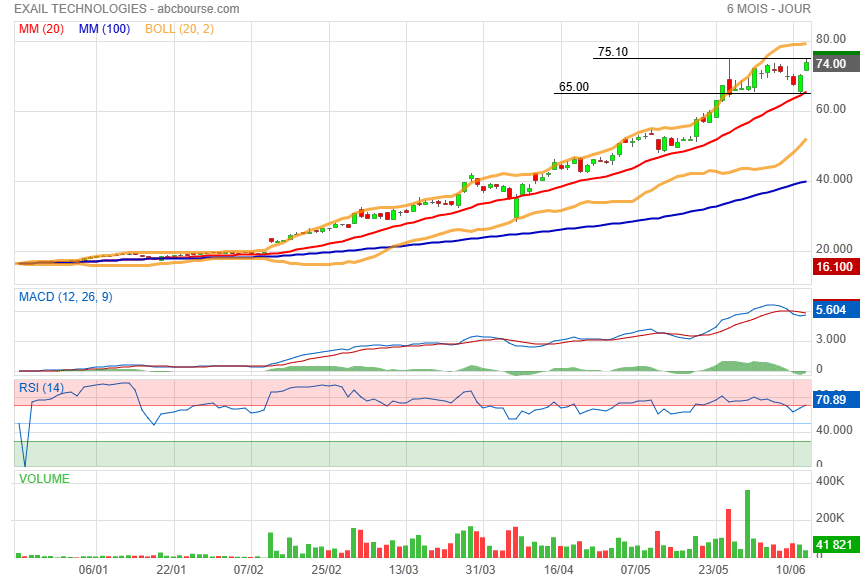Click the 3.000 MACD axis label
This screenshot has height=580, width=860.
(x=831, y=339)
